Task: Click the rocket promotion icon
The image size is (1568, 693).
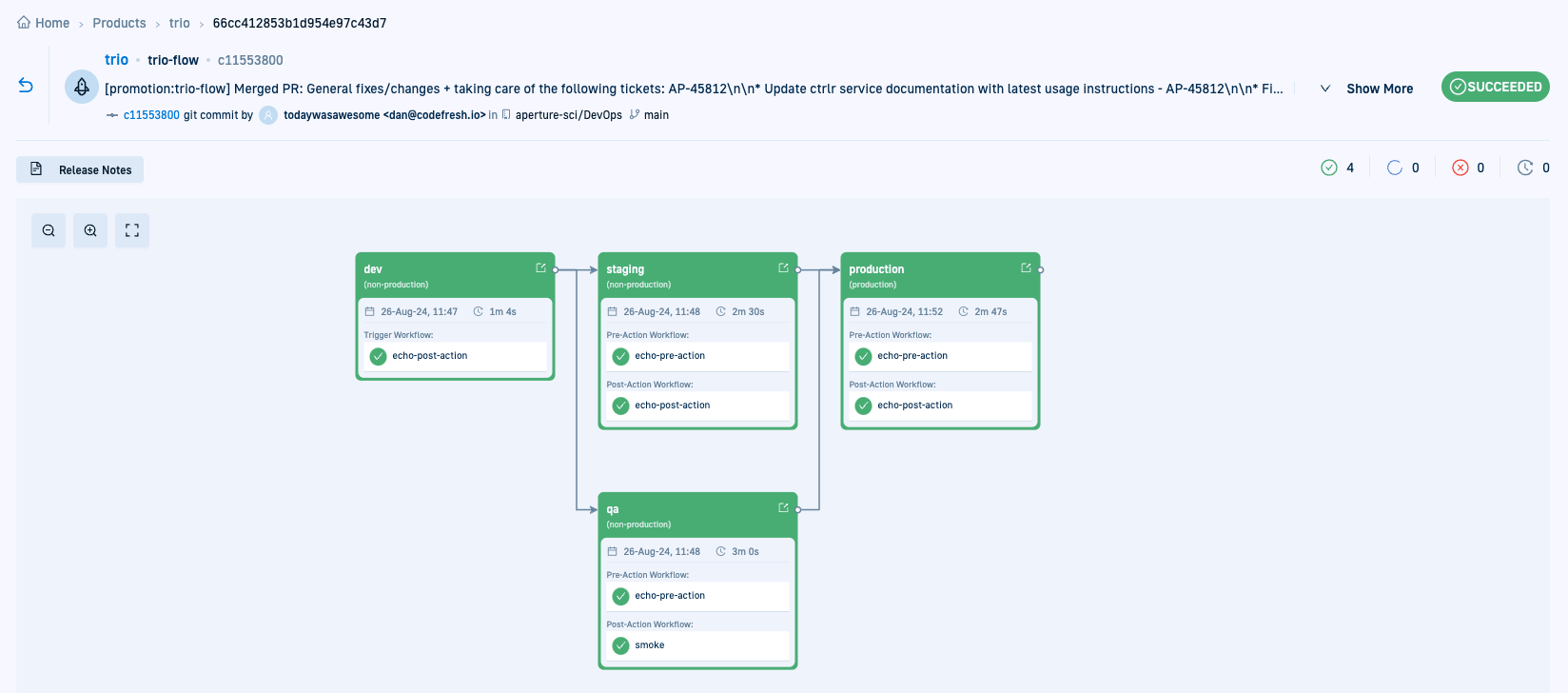Action: coord(82,87)
